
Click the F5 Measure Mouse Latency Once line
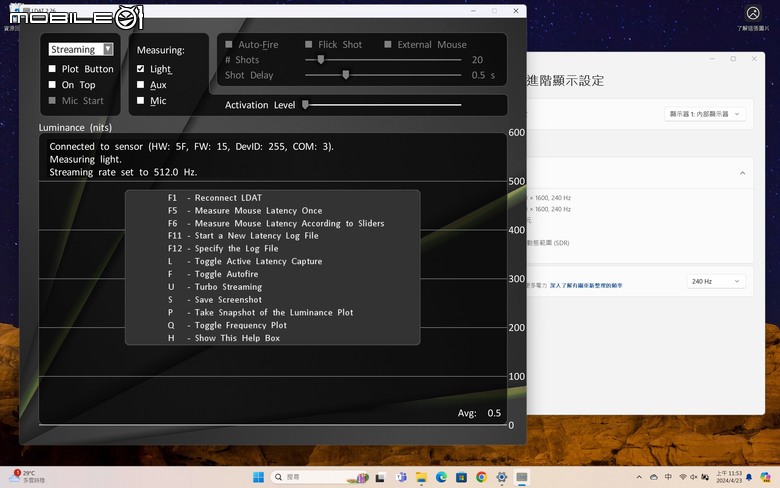245,210
